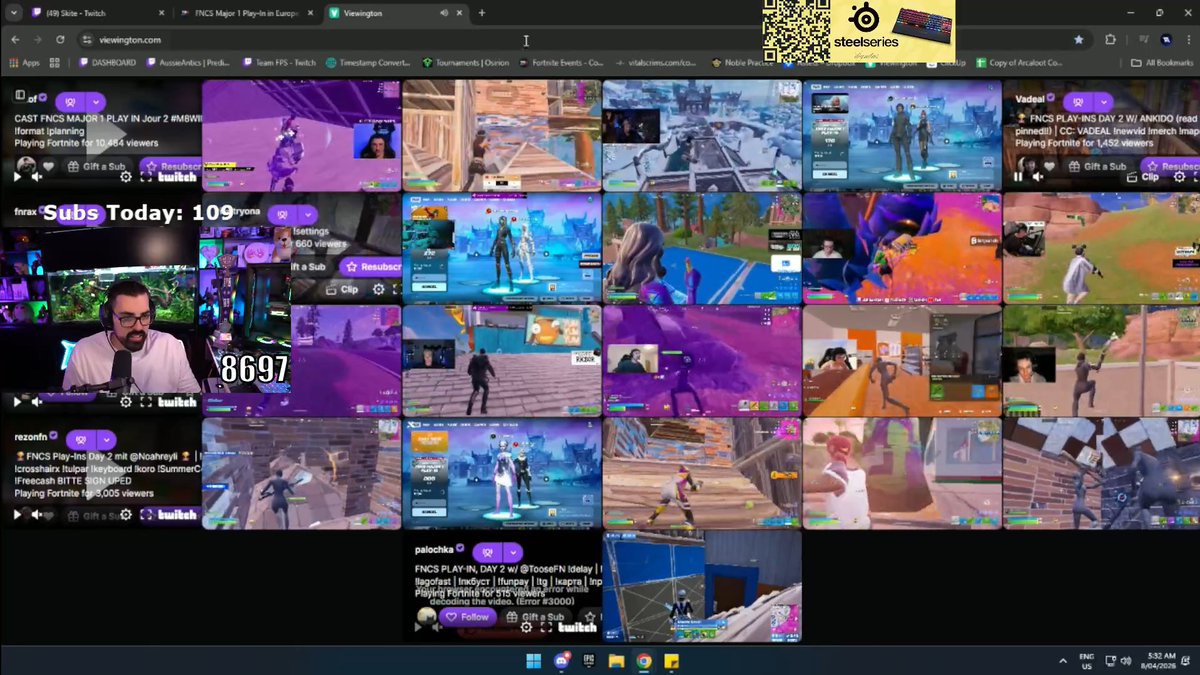Mute the Vadeal stream volume

point(1040,177)
